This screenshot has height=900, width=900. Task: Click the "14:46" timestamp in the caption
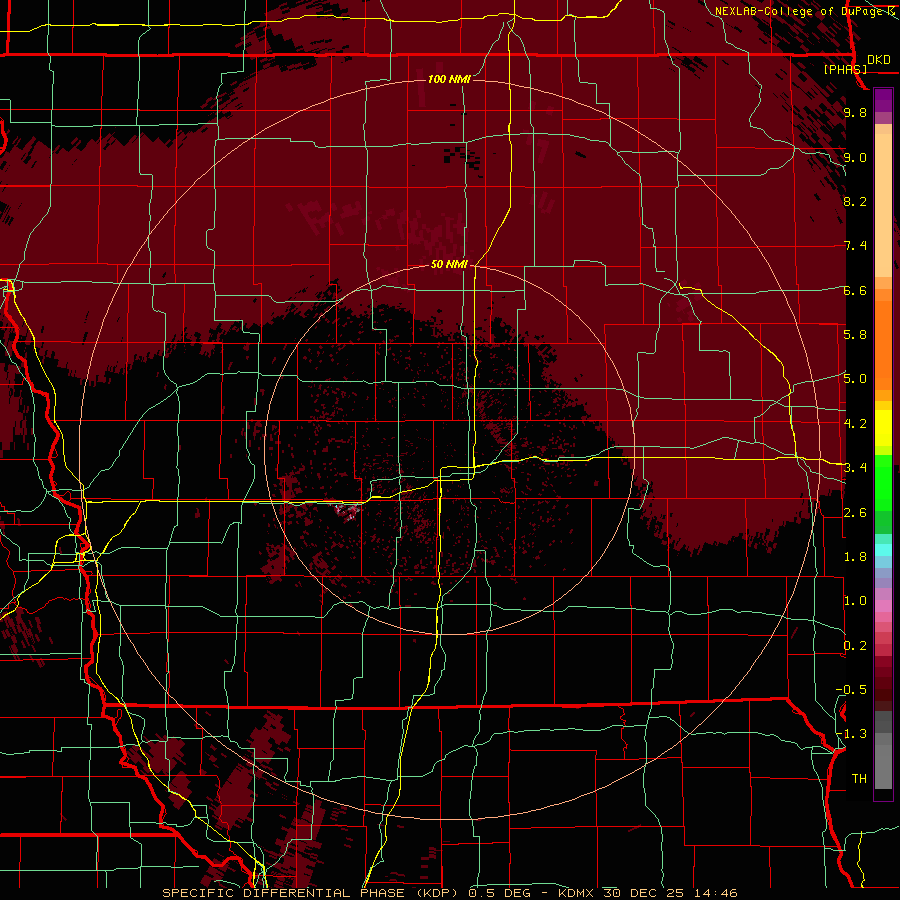pos(714,893)
